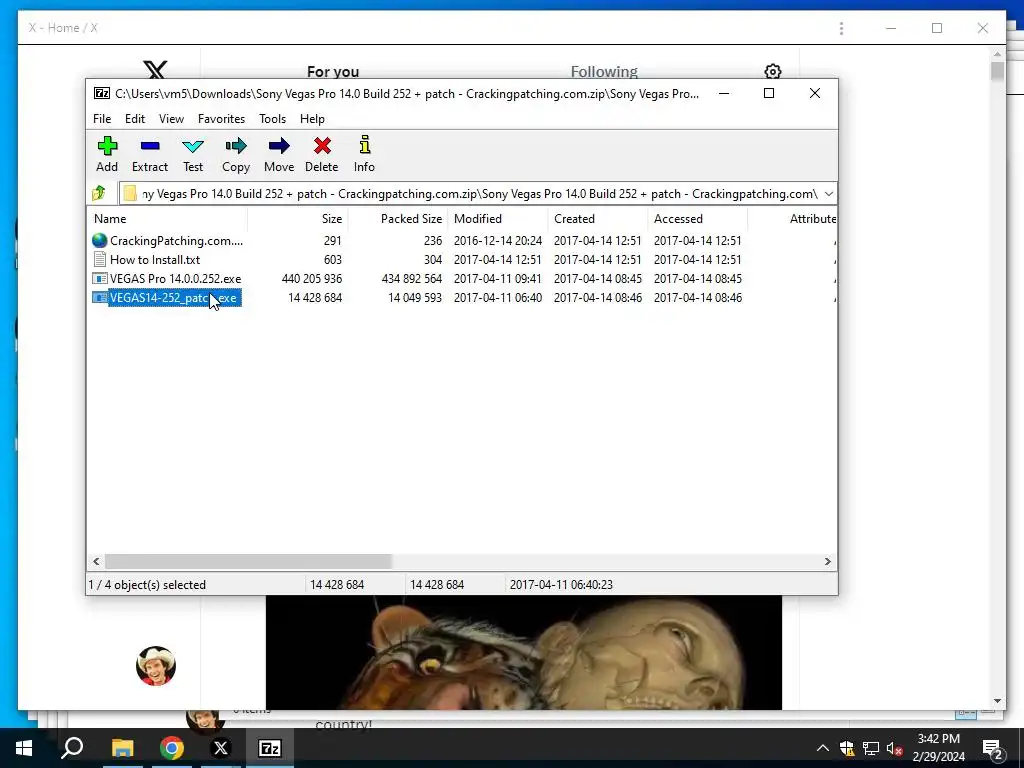Open the View menu
The image size is (1024, 768).
pos(171,119)
